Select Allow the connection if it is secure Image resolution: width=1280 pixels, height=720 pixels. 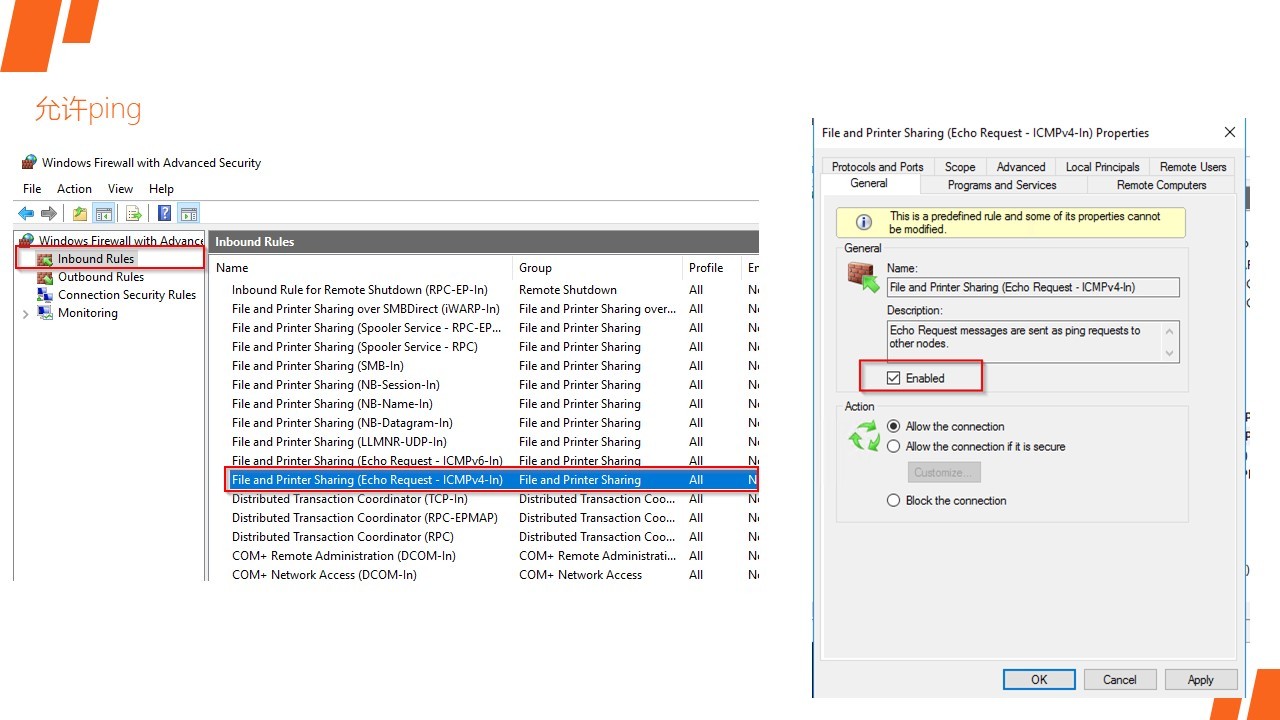[x=894, y=446]
